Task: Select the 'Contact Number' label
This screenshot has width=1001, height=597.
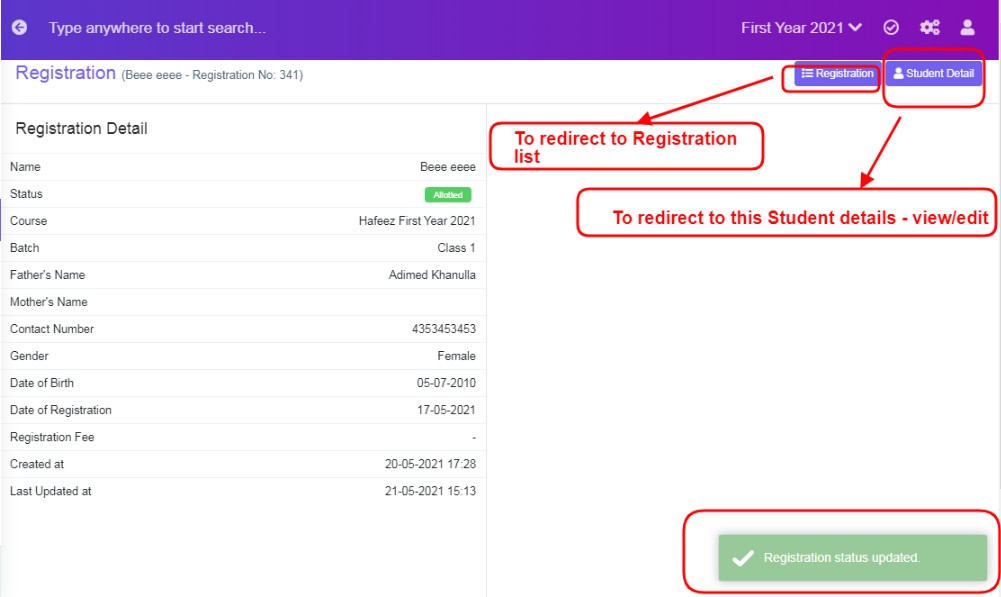Action: [52, 329]
